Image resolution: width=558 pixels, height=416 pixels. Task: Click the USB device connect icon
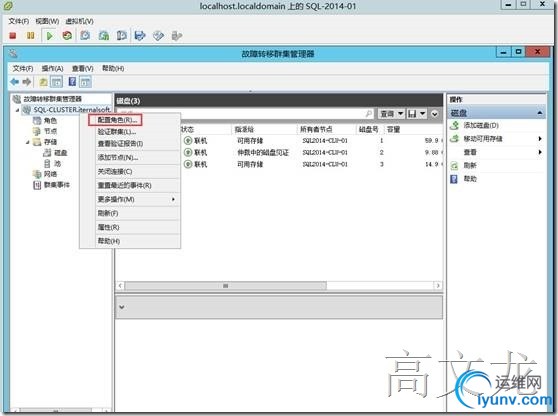click(177, 36)
